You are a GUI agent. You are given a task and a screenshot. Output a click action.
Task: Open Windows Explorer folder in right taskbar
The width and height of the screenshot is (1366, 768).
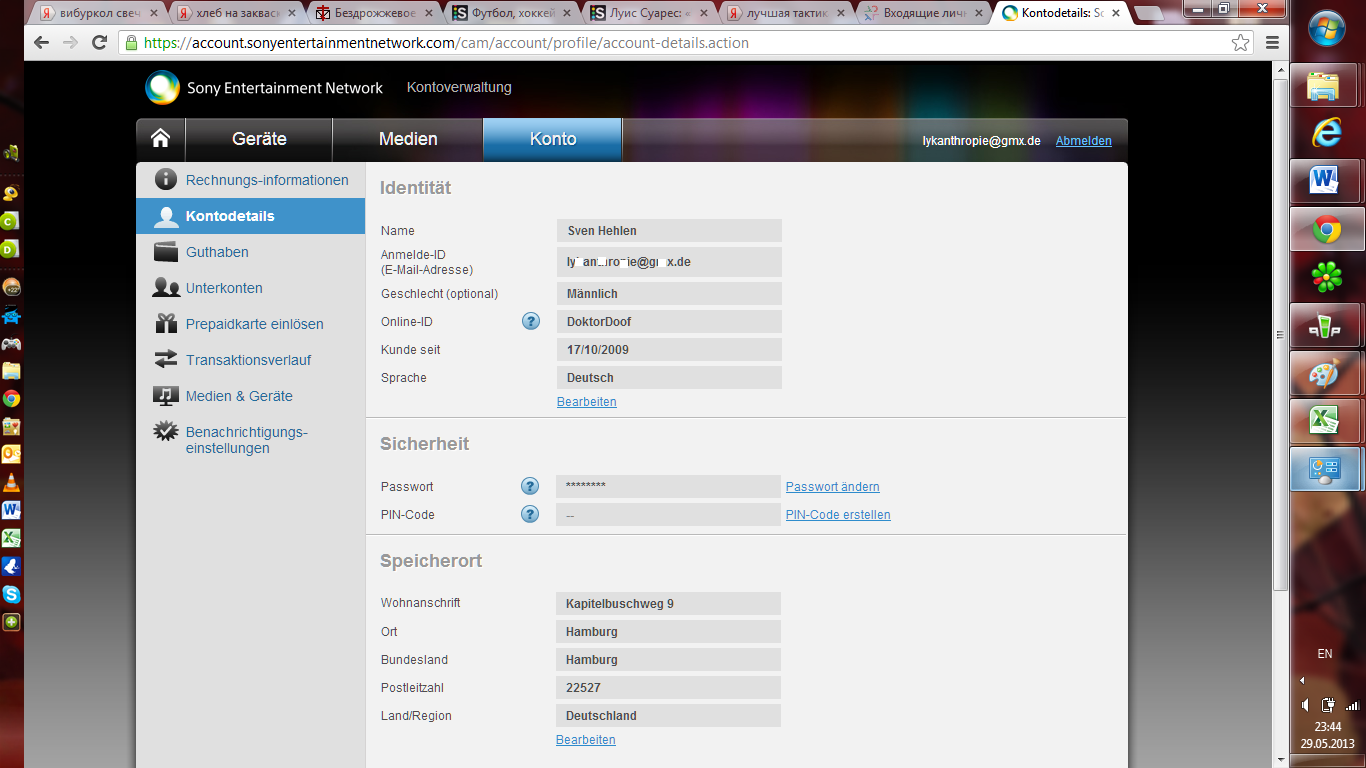point(1326,85)
